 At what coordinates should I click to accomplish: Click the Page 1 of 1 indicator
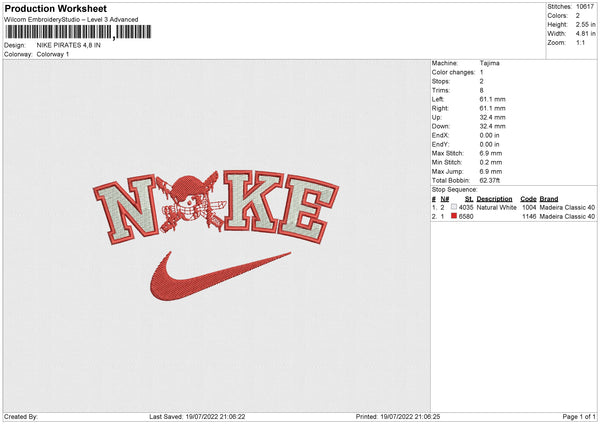[579, 417]
